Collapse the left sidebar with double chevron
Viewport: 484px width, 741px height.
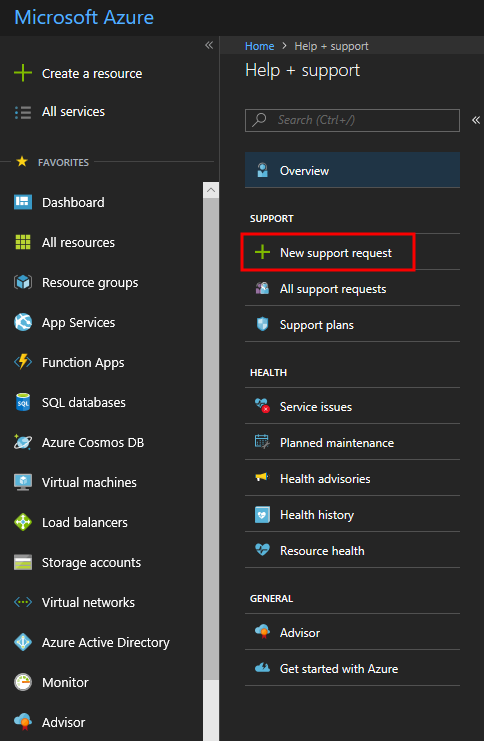tap(209, 45)
